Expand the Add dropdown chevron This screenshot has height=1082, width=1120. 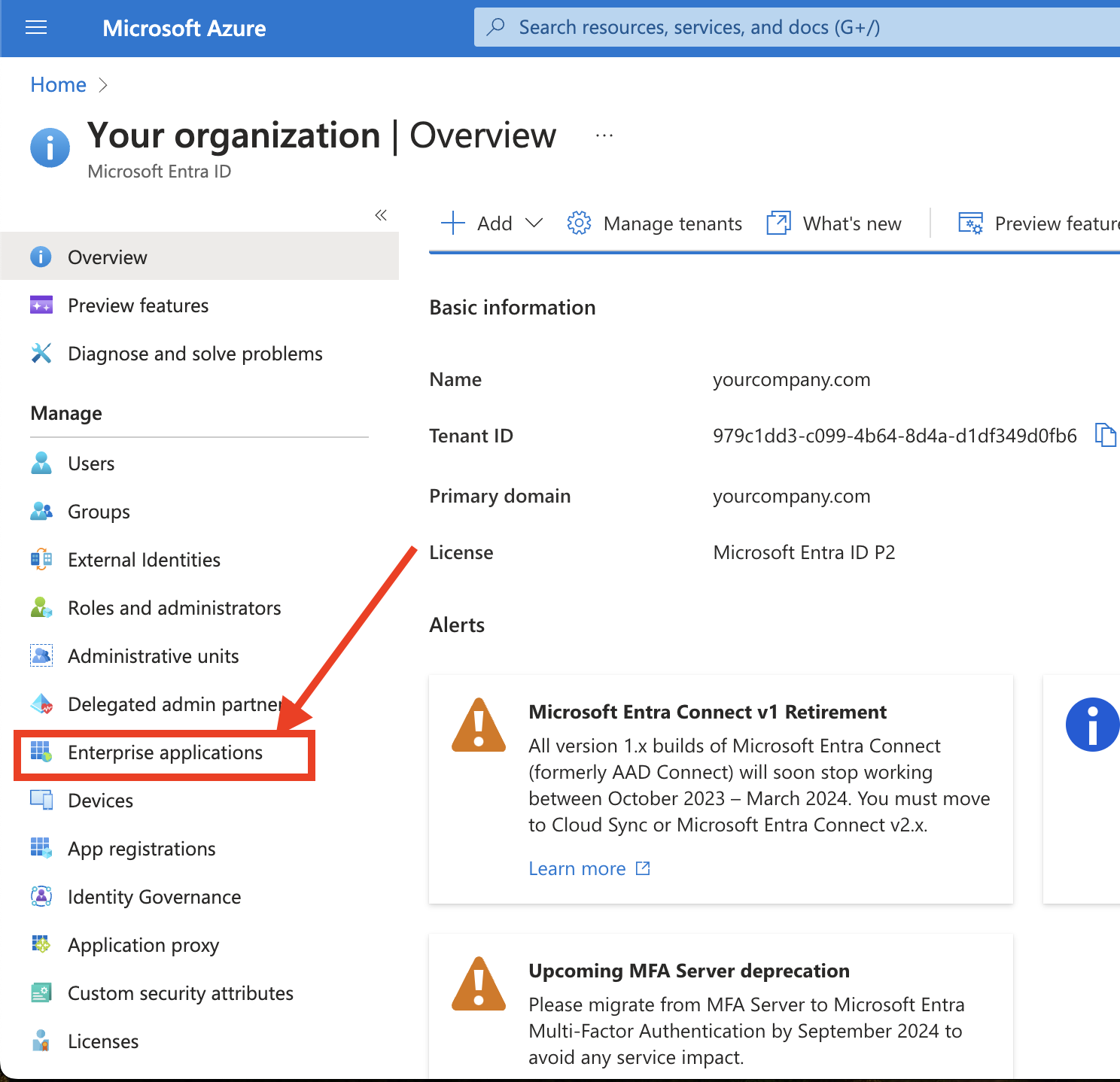534,223
